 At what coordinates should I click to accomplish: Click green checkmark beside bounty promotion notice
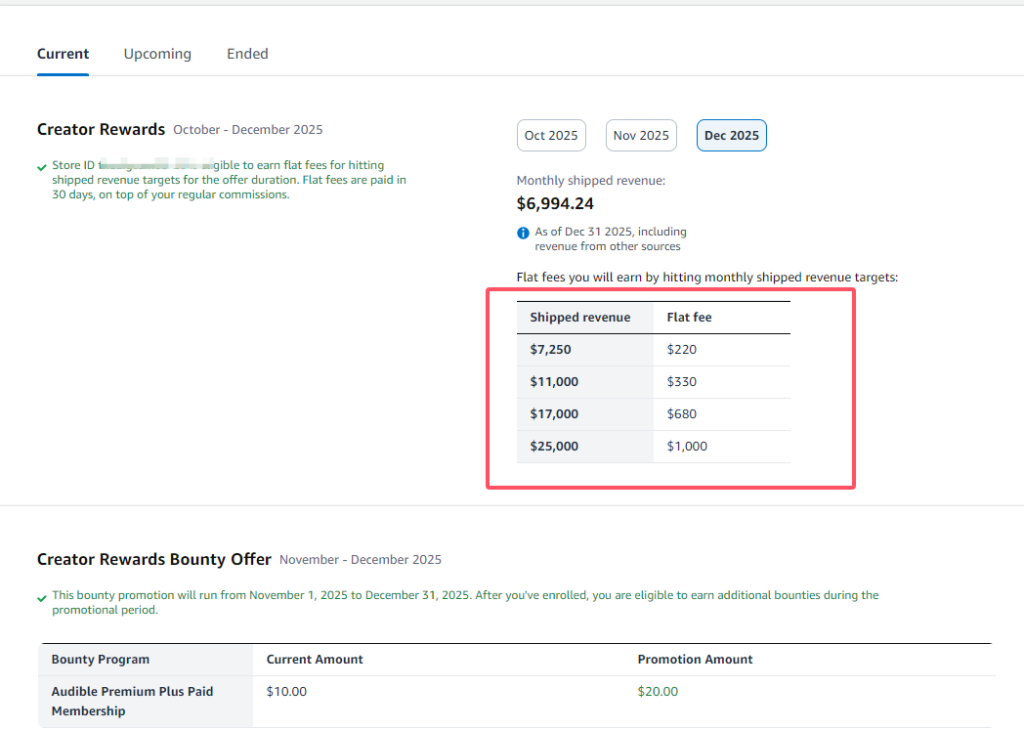coord(42,598)
